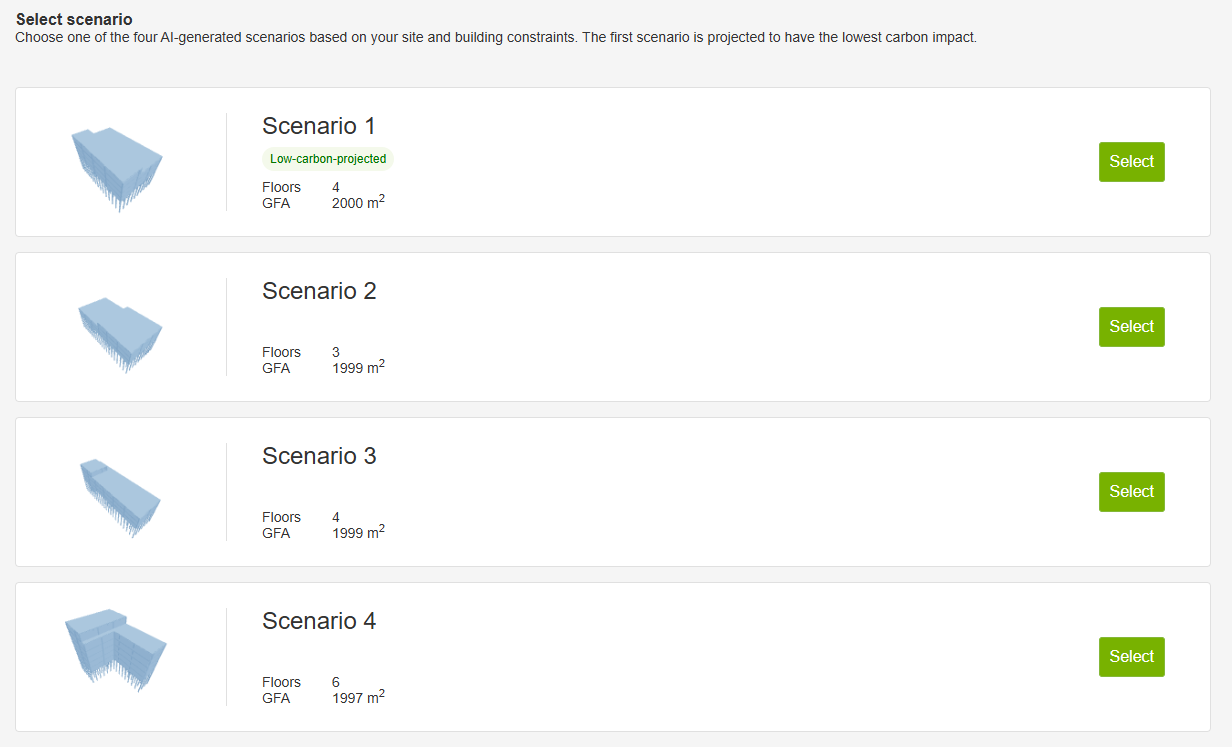
Task: Choose Scenario 2 with its Select button
Action: pos(1131,327)
